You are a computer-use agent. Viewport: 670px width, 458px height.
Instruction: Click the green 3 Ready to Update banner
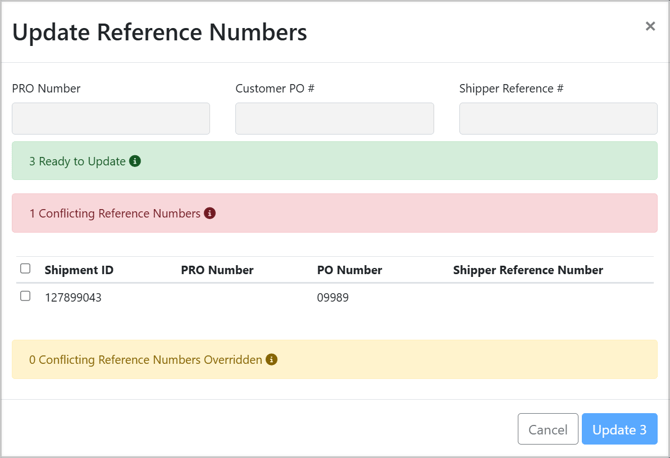coord(400,161)
